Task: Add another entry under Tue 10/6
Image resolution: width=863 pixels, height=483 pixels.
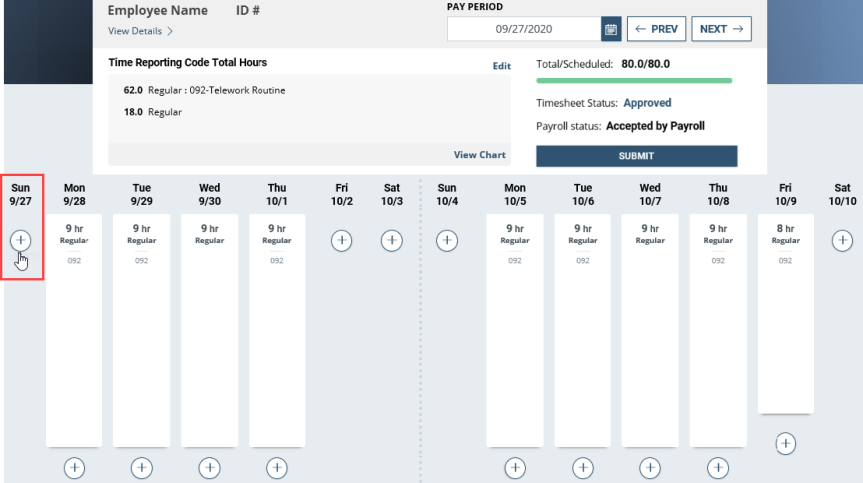Action: tap(583, 468)
